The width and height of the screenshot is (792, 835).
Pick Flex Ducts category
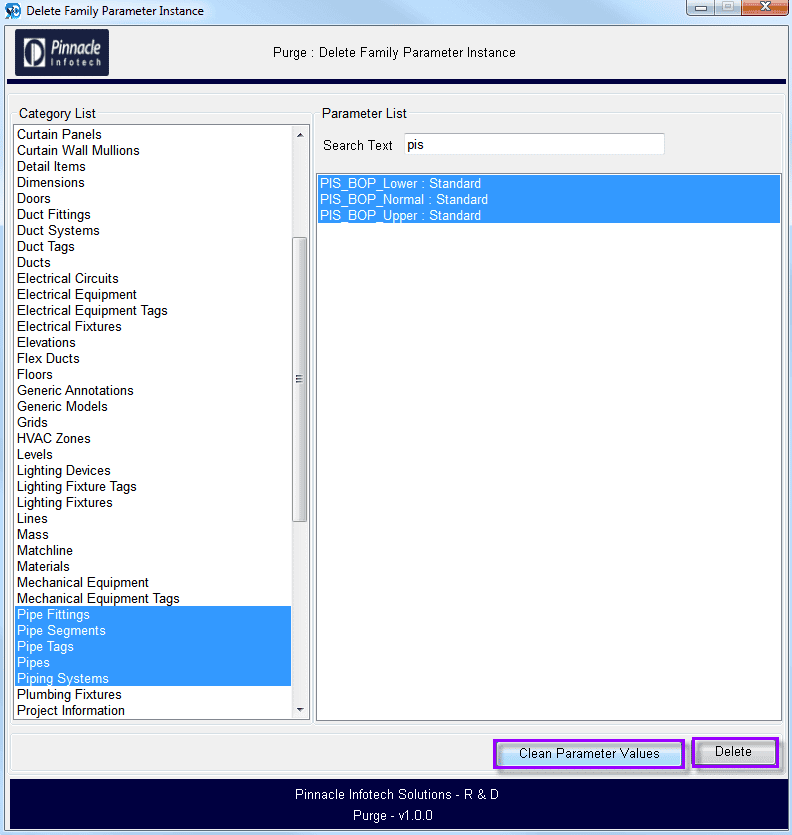[x=153, y=358]
